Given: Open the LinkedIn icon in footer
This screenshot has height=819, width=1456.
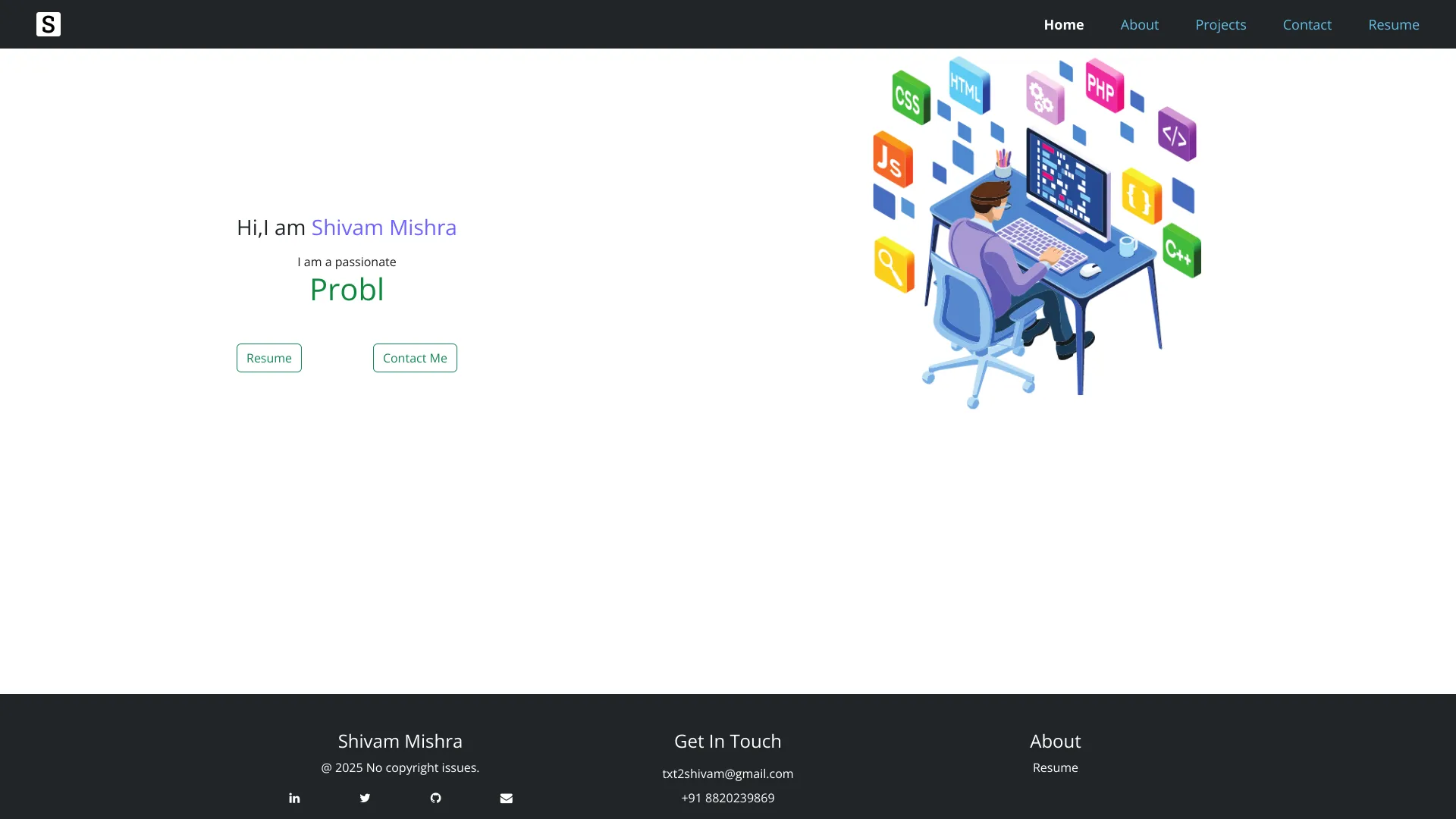Looking at the screenshot, I should [294, 798].
